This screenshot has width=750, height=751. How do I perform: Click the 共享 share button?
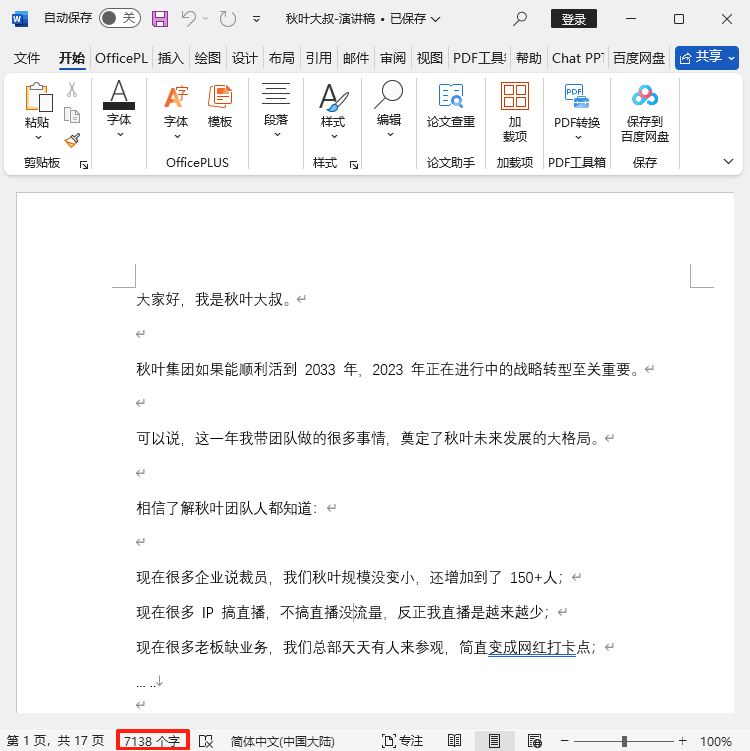(707, 58)
